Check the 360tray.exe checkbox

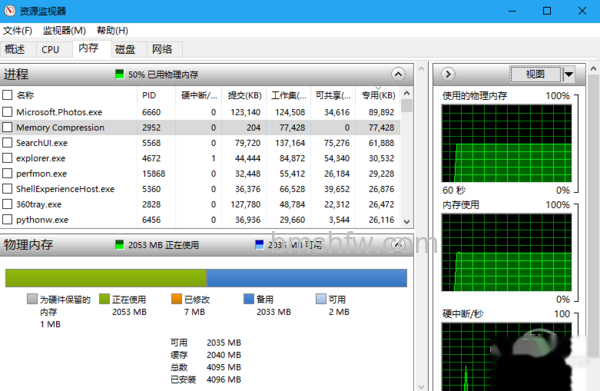[x=7, y=204]
